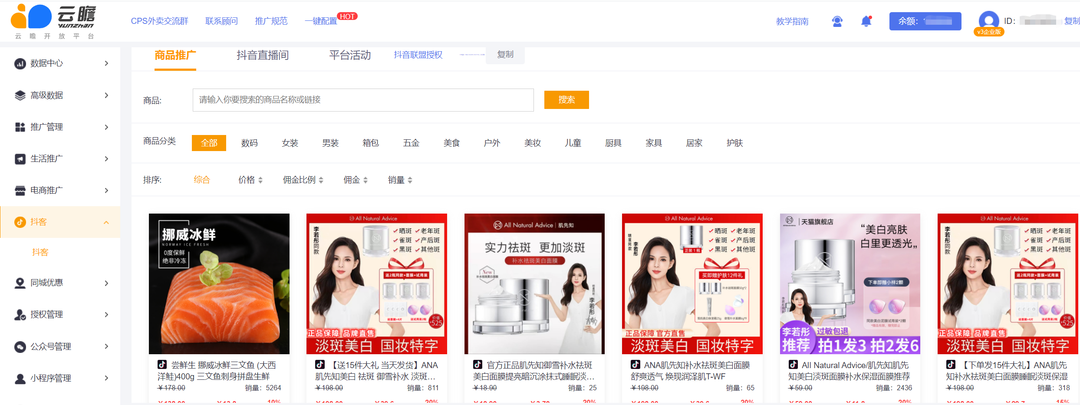Click the 电商推广 store icon
Image resolution: width=1080 pixels, height=405 pixels.
click(20, 190)
